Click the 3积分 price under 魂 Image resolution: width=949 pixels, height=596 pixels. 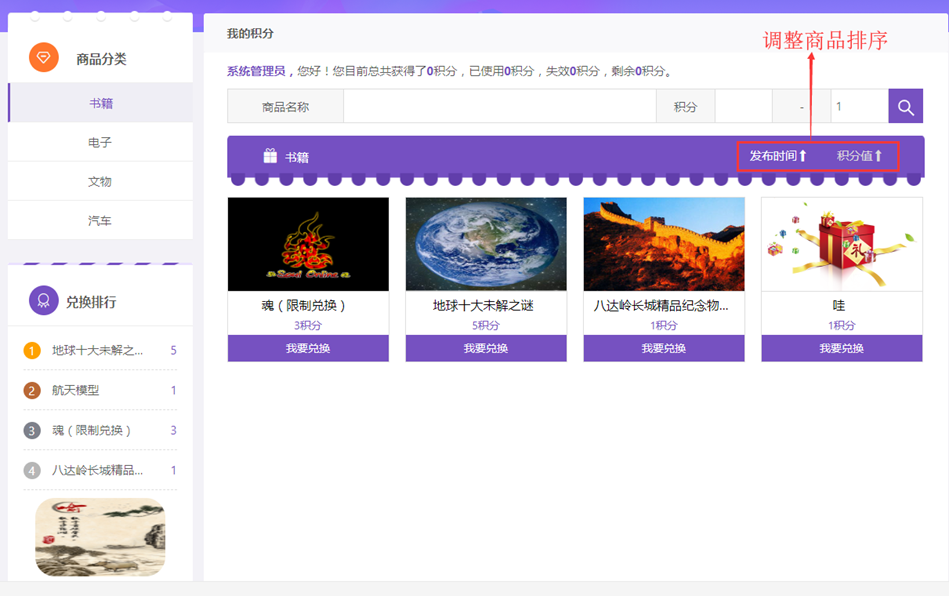point(308,326)
